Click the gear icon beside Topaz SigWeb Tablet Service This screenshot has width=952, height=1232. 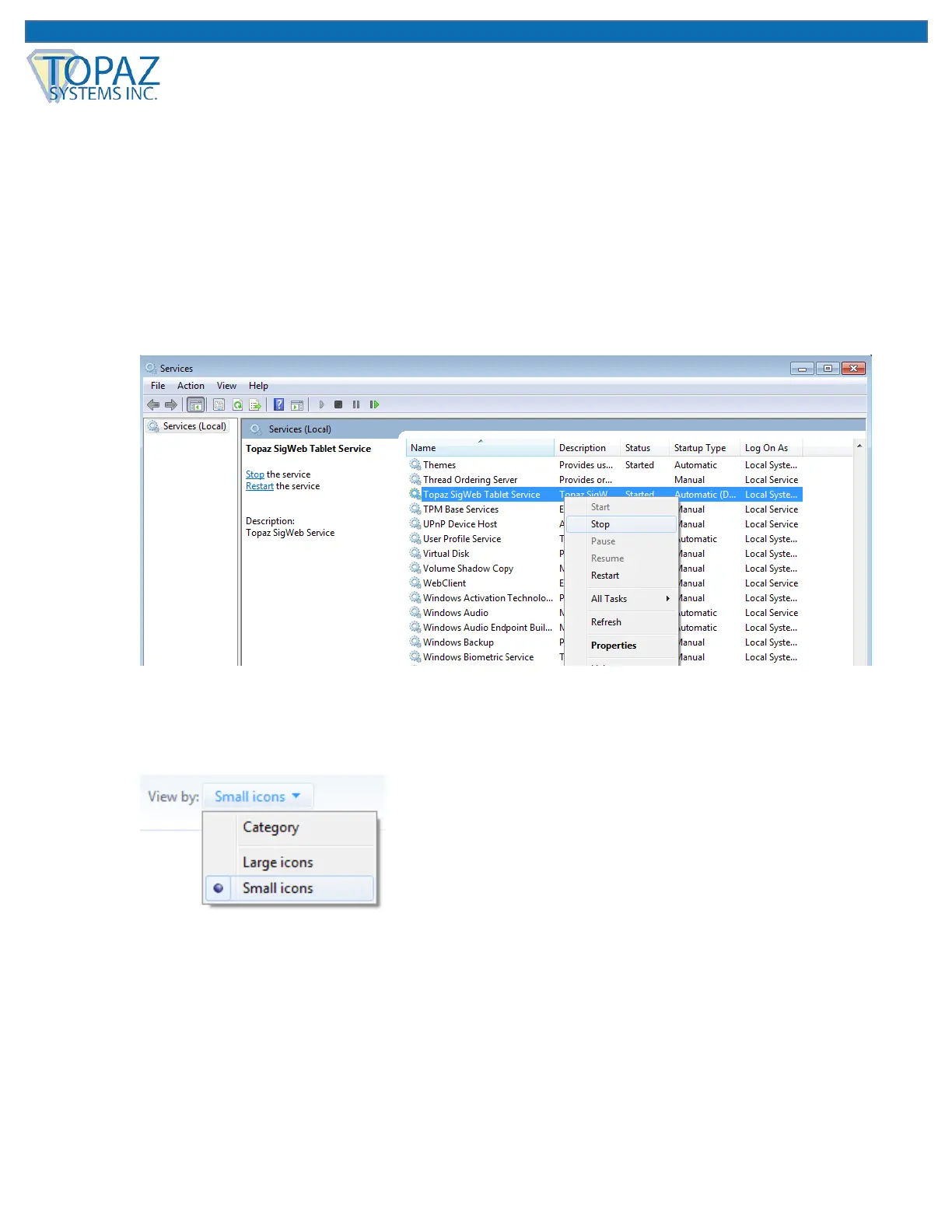pyautogui.click(x=415, y=494)
